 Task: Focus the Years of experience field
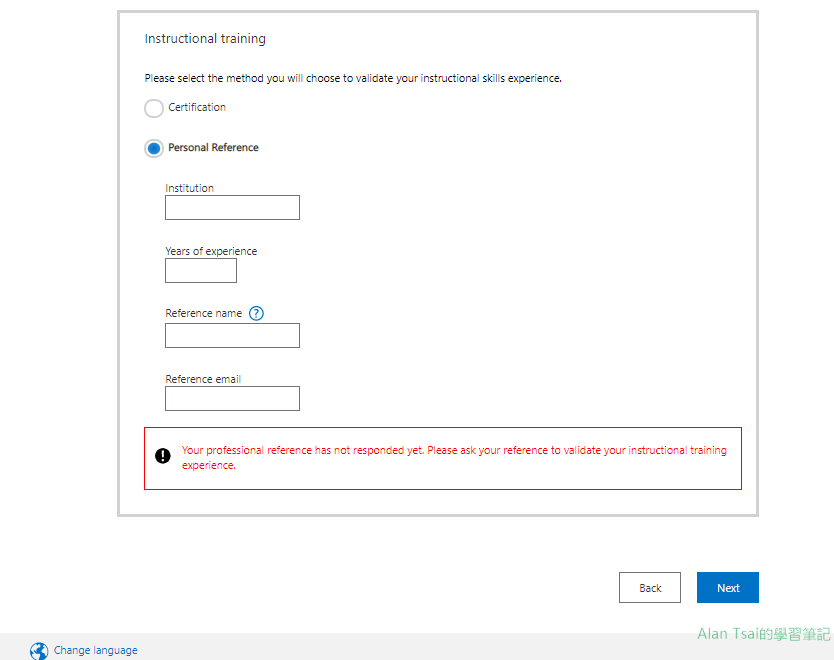[x=201, y=271]
